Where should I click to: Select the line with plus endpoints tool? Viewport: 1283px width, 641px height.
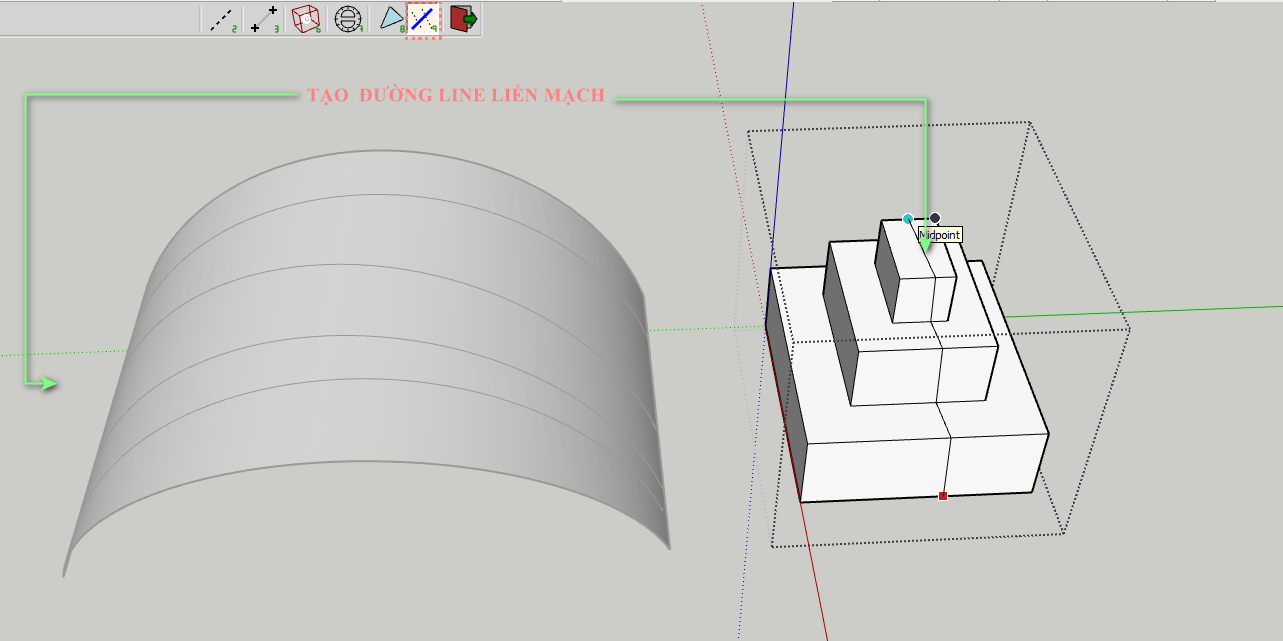pyautogui.click(x=264, y=19)
